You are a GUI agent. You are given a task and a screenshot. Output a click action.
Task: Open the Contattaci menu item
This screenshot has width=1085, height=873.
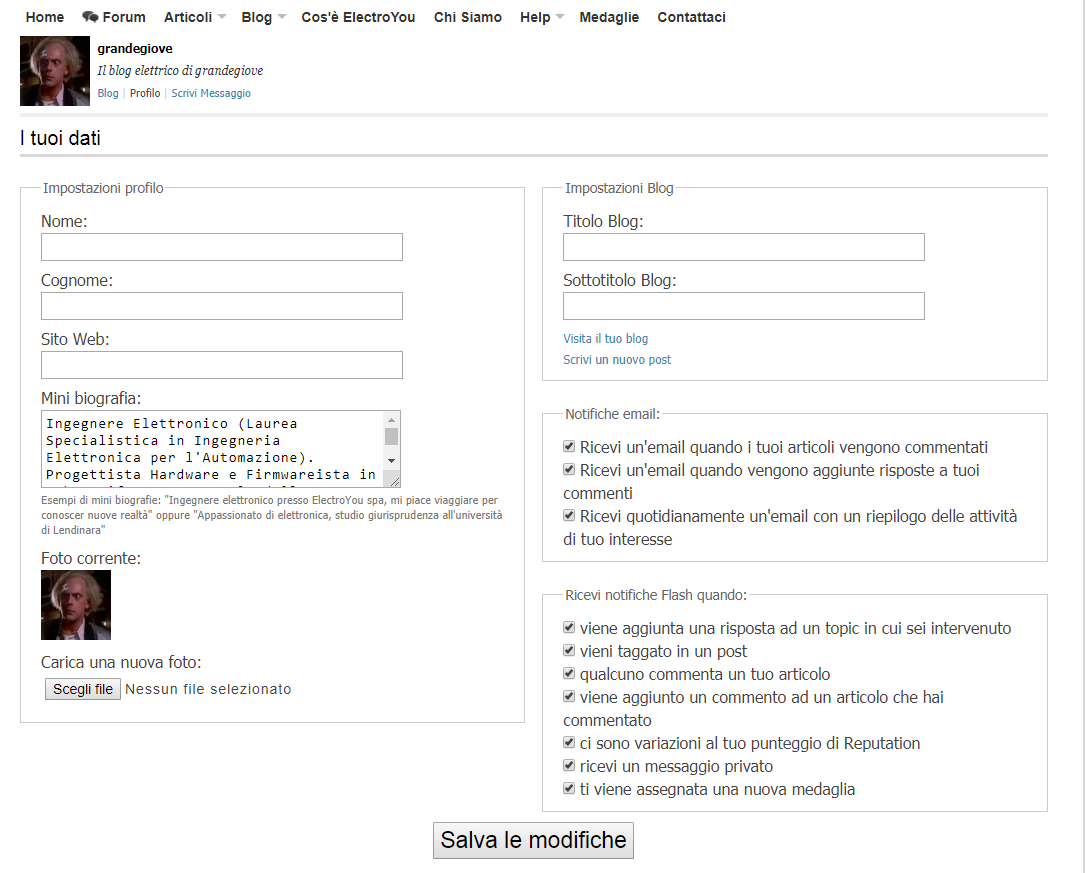(x=691, y=17)
